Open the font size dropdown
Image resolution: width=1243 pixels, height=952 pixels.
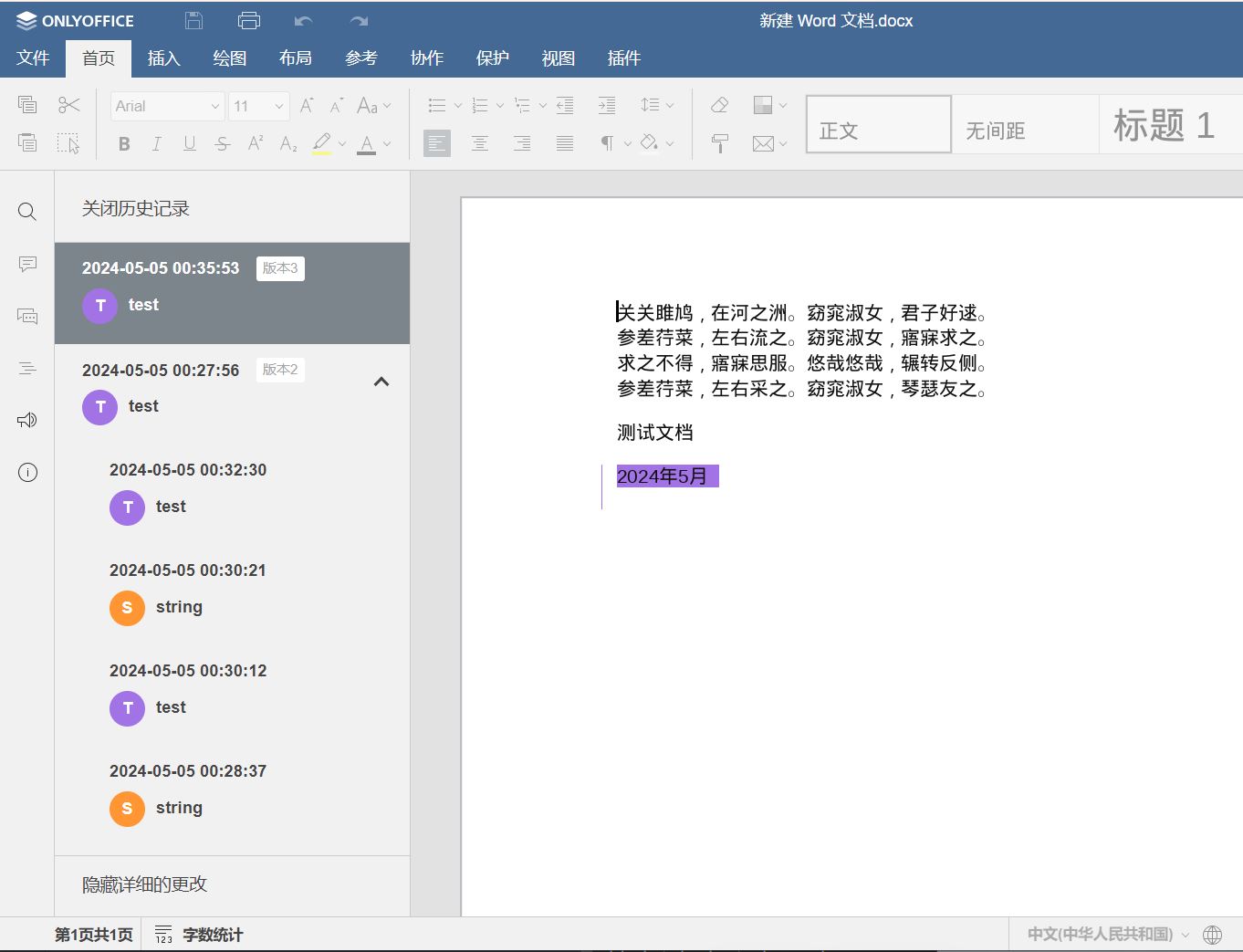click(259, 106)
